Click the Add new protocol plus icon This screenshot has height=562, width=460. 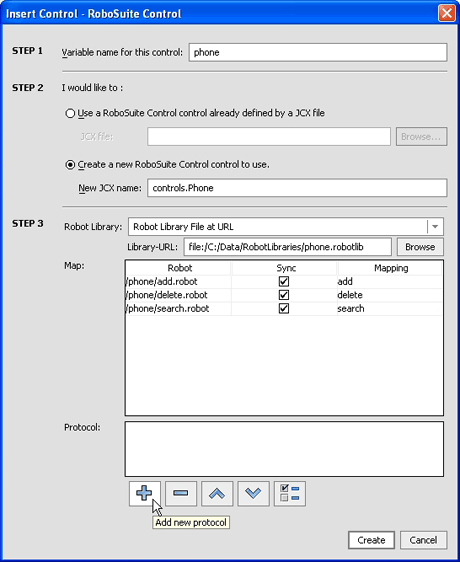click(144, 494)
